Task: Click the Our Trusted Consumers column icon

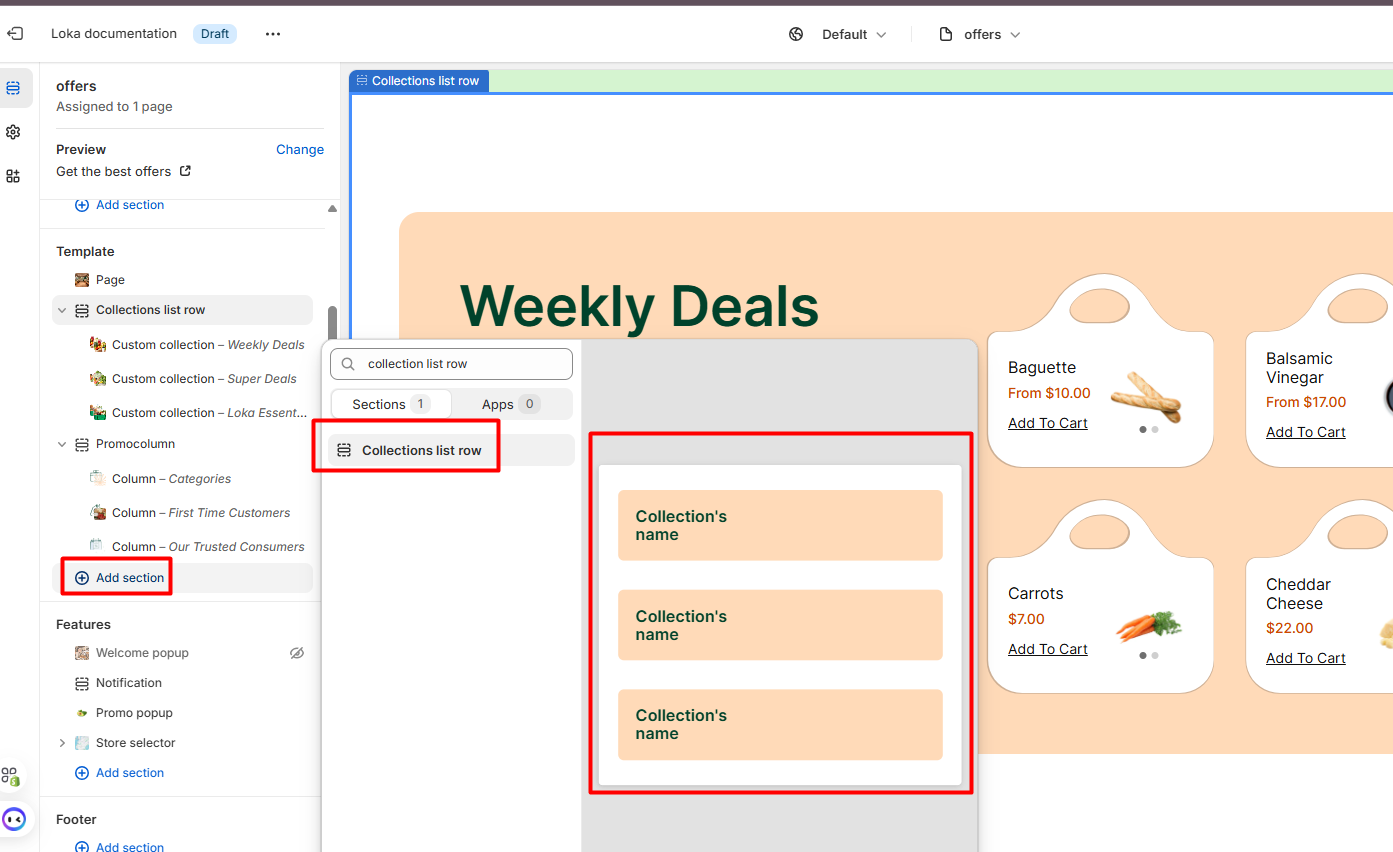Action: (x=98, y=547)
